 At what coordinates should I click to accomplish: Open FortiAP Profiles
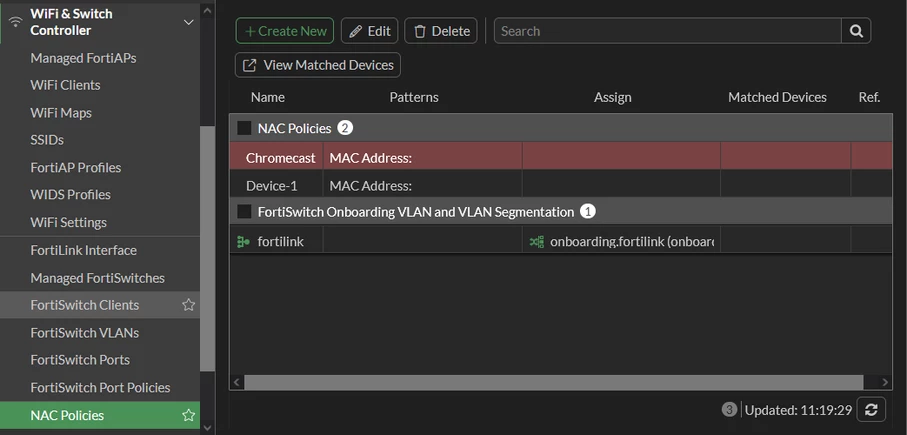point(76,168)
